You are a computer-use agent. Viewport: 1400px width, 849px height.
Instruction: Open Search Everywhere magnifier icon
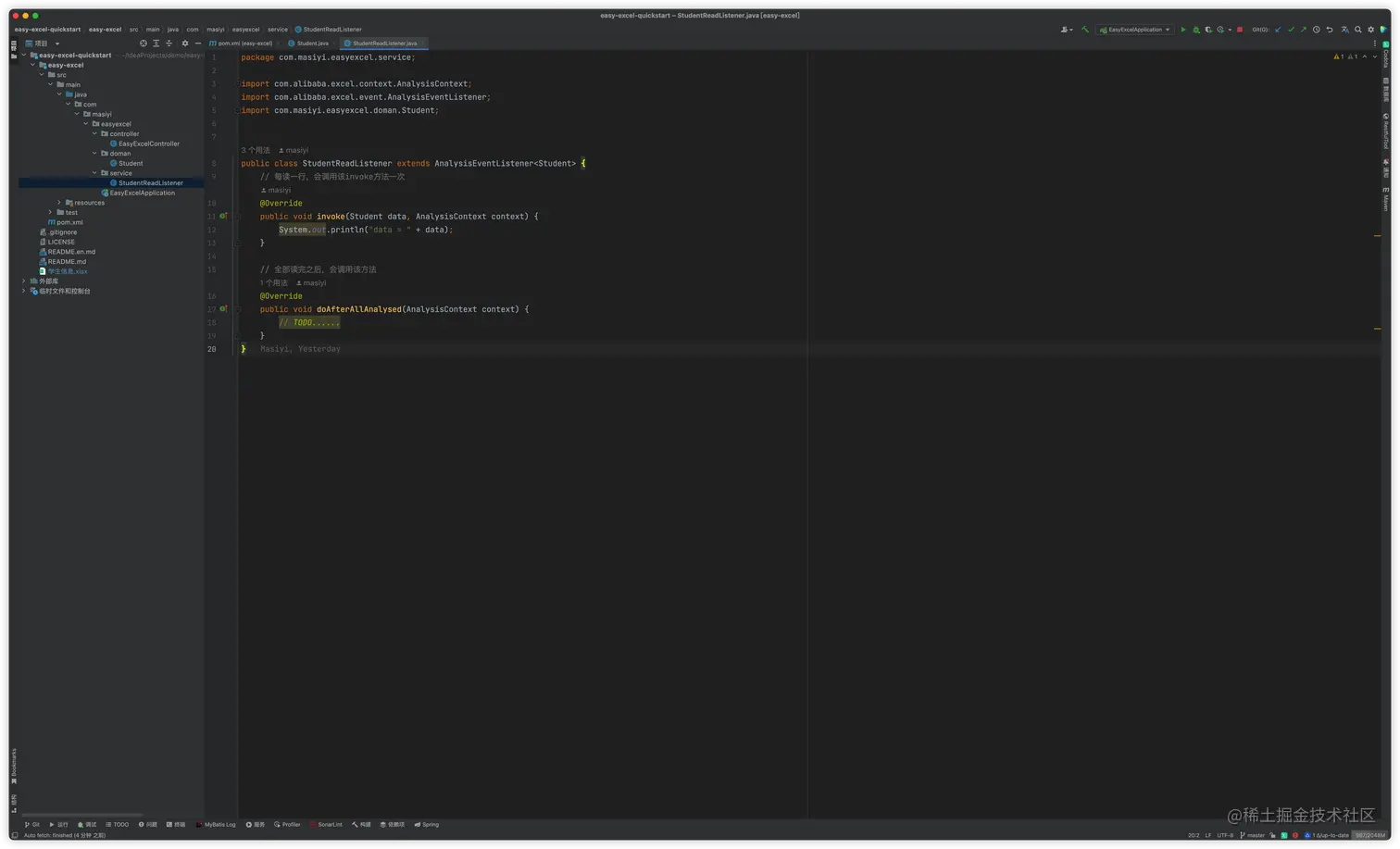(1358, 30)
